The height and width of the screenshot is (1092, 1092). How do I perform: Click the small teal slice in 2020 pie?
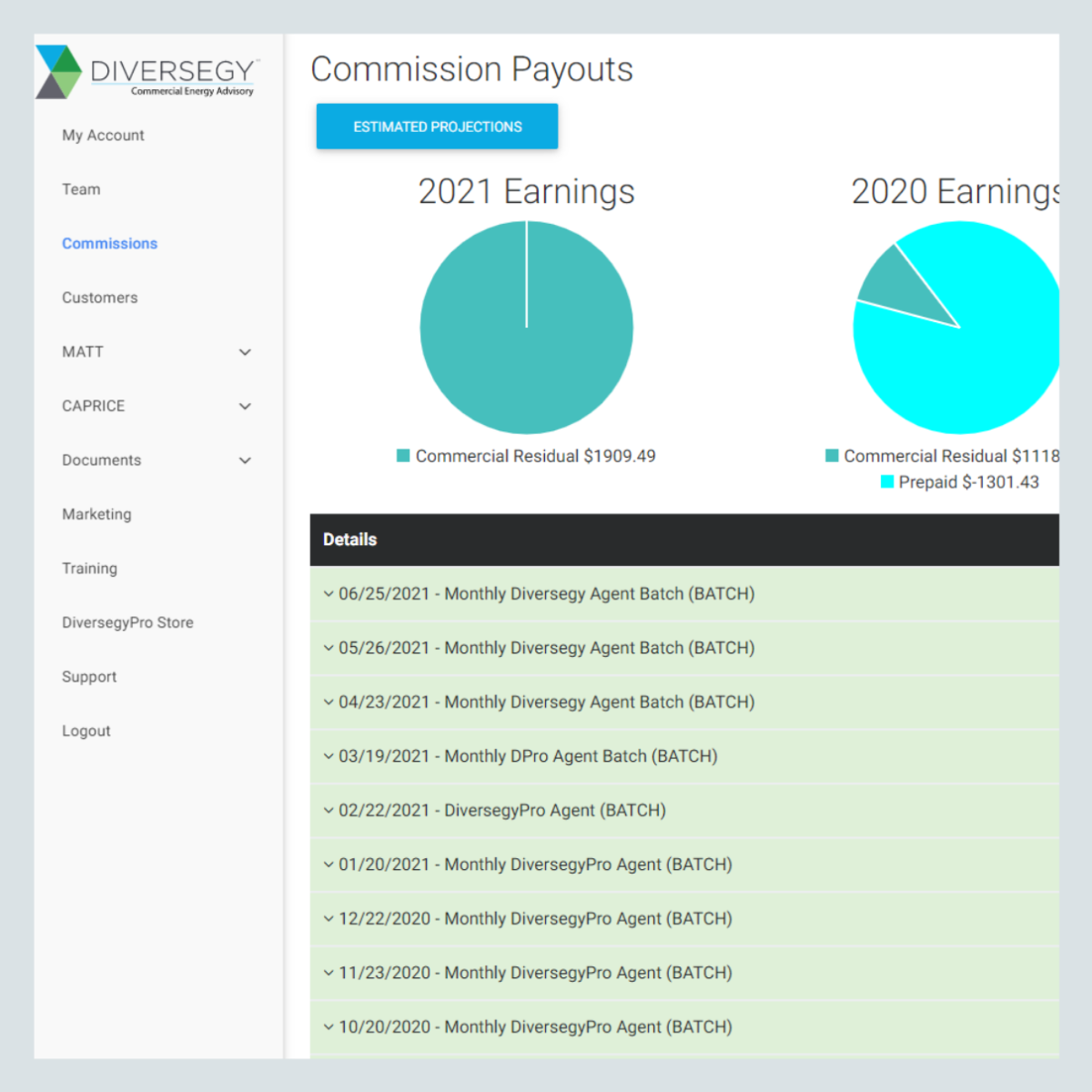coord(896,287)
